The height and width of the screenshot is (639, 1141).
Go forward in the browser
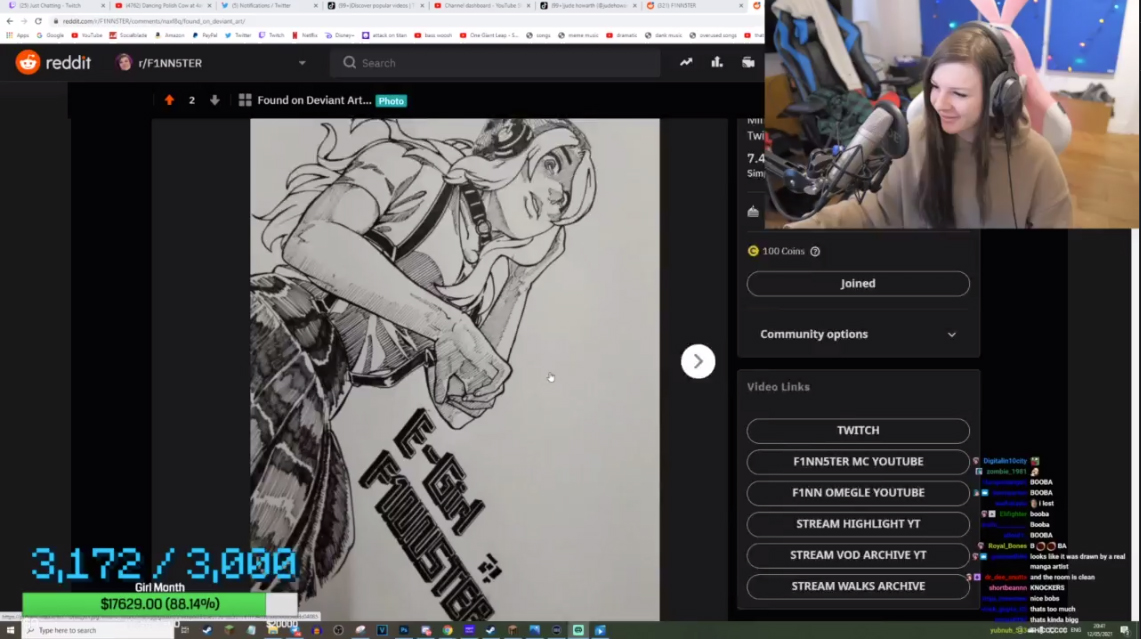tap(23, 21)
